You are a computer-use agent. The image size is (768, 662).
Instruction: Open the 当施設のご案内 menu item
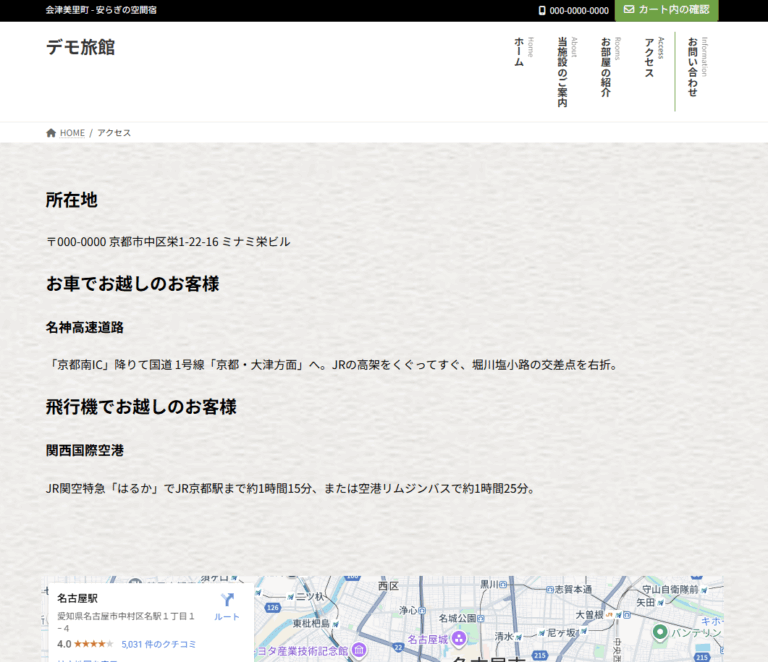click(563, 72)
